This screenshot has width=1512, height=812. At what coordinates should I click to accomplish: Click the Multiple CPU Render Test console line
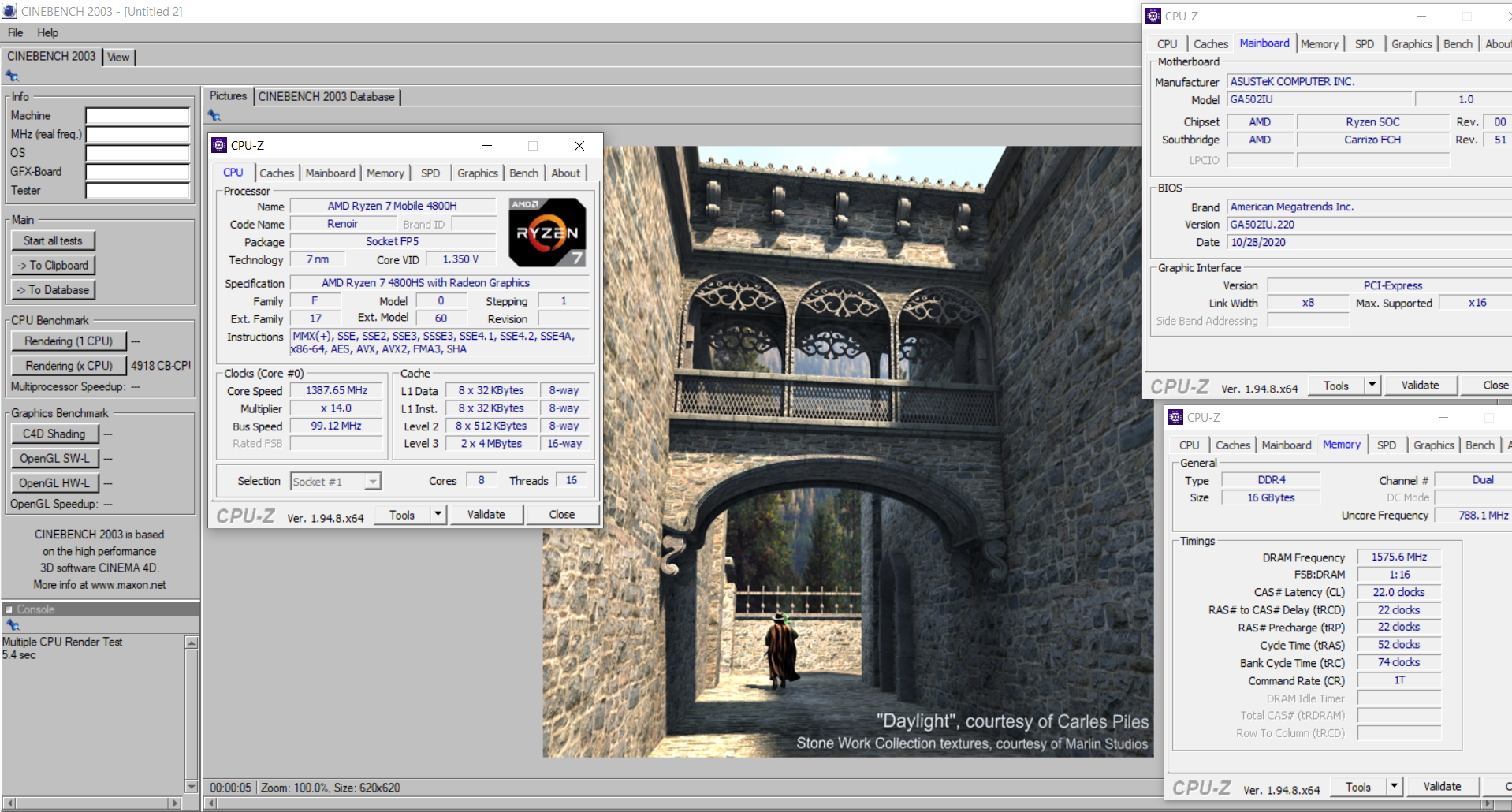coord(62,642)
